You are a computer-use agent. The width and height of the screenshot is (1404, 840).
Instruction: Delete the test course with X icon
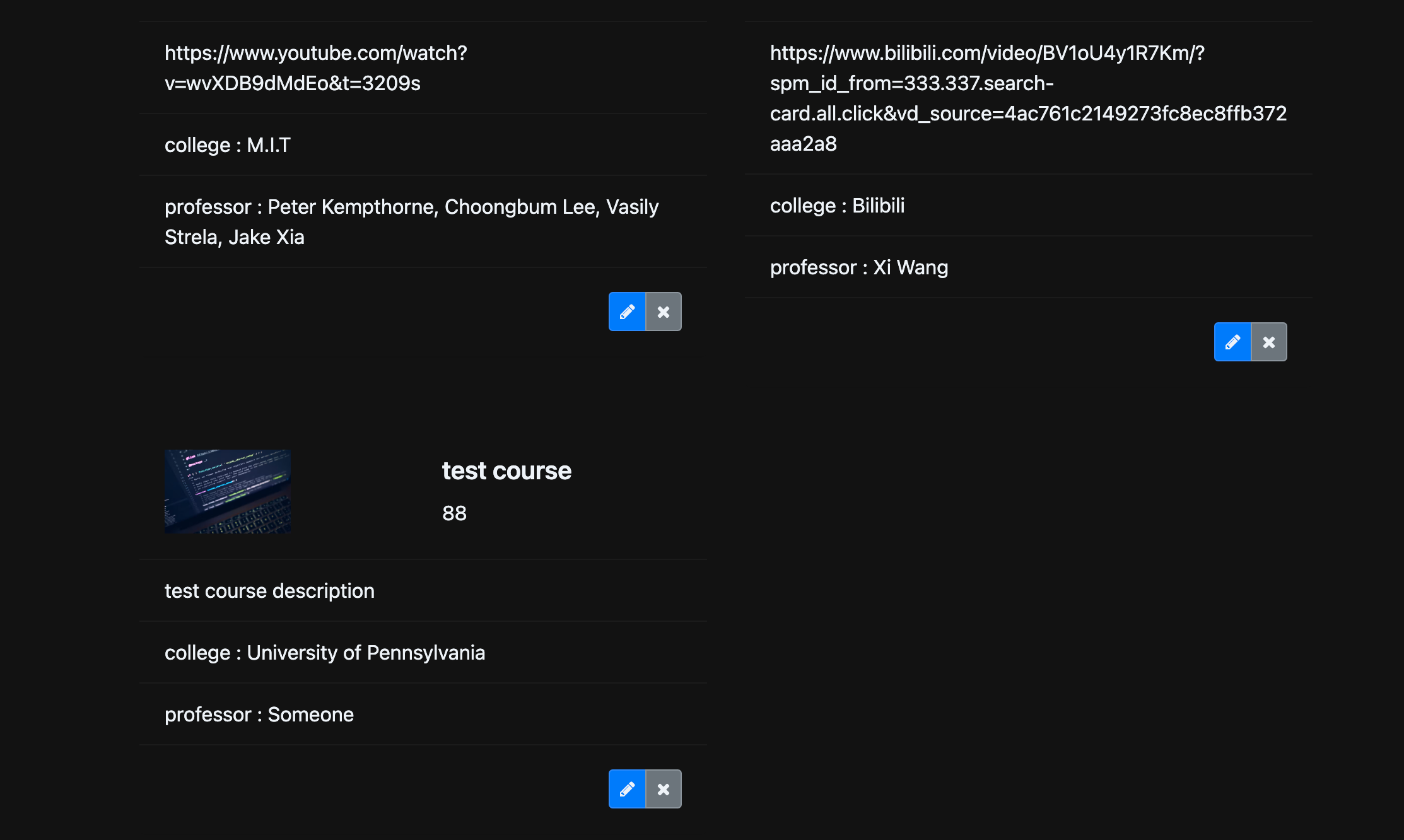(664, 789)
